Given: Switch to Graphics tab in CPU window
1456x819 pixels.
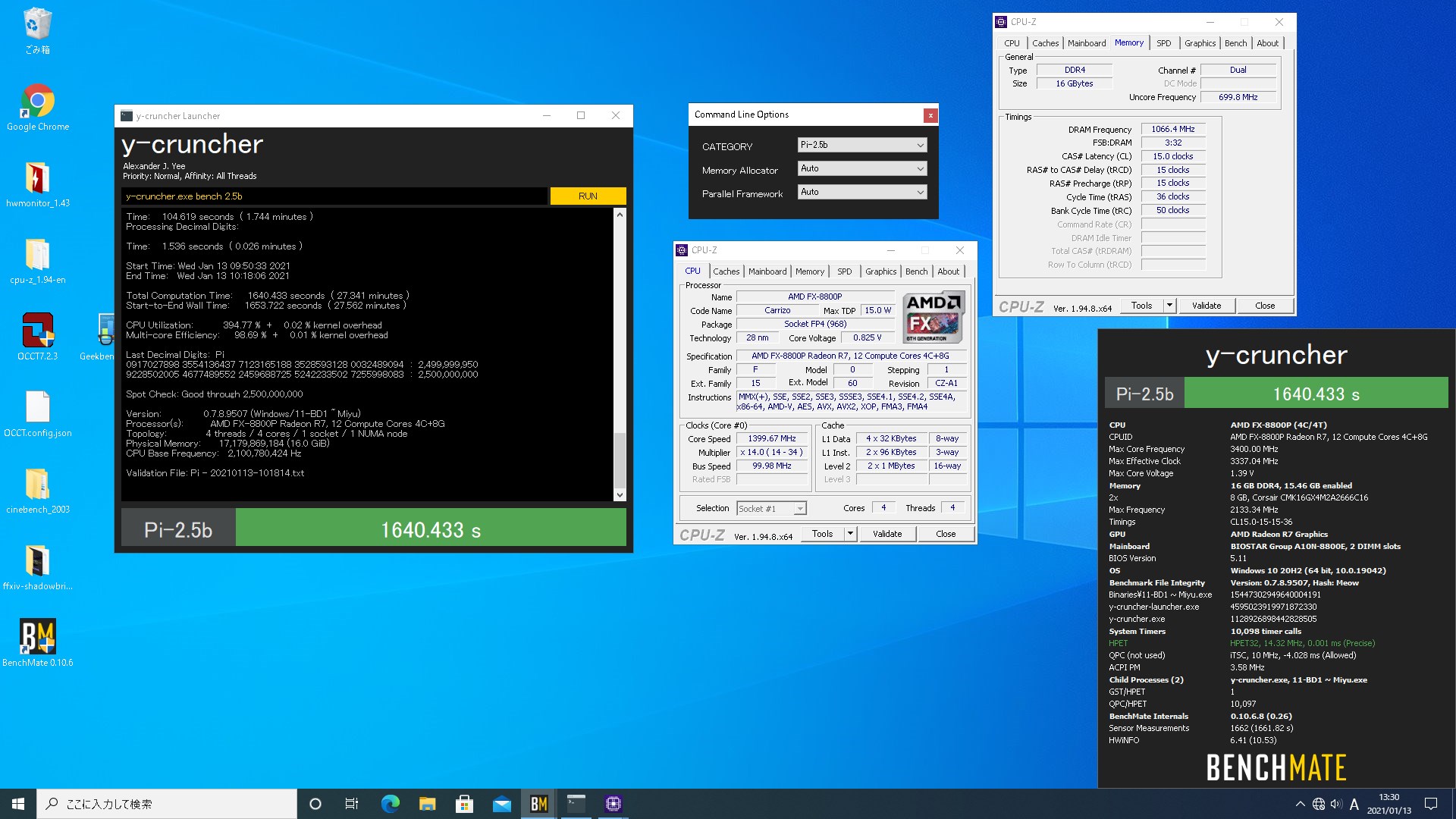Looking at the screenshot, I should (881, 271).
